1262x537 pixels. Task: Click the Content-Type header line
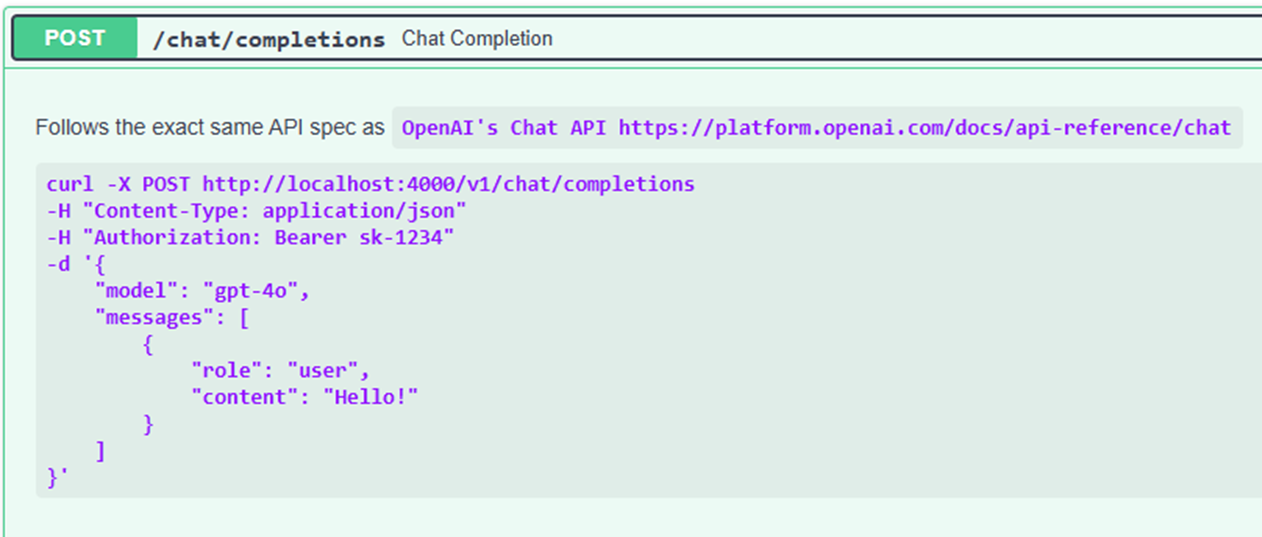click(256, 211)
